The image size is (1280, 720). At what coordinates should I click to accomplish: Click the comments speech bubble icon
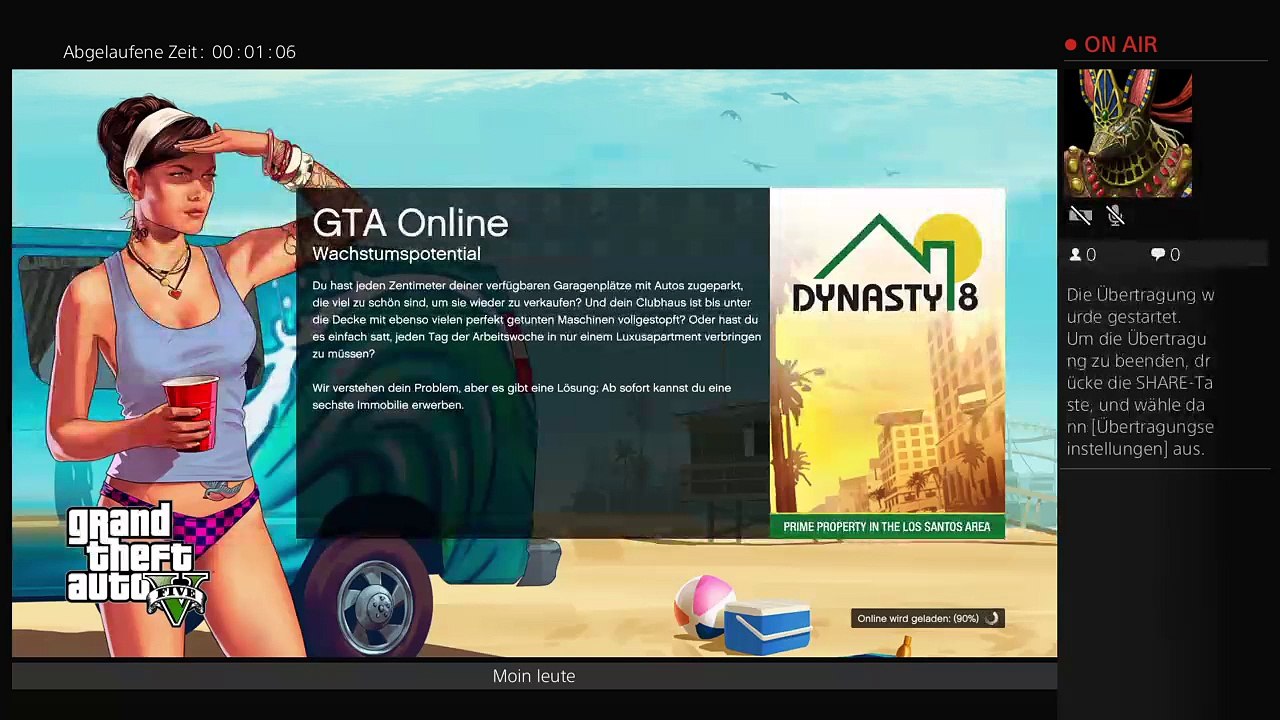click(1158, 255)
